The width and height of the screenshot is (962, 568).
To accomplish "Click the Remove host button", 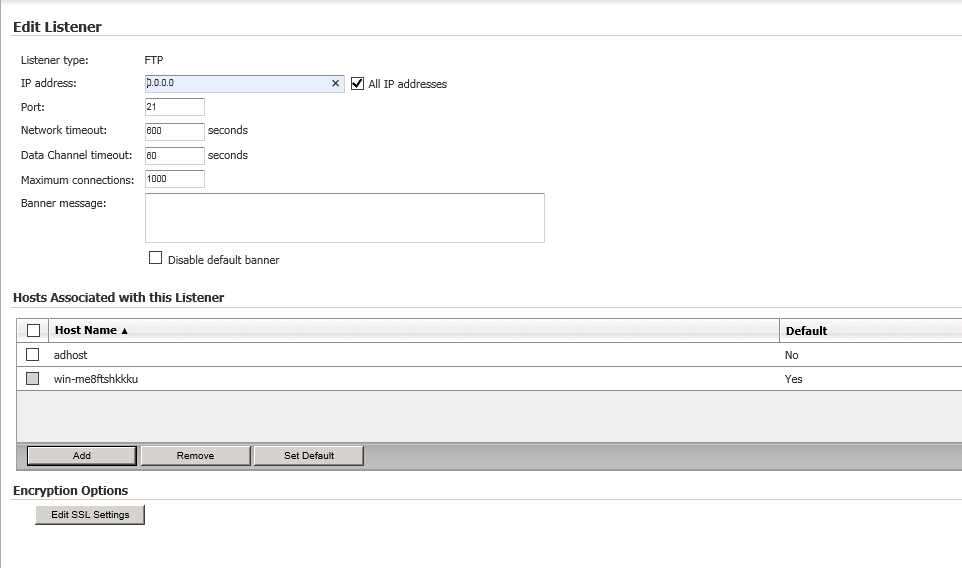I will pos(195,456).
